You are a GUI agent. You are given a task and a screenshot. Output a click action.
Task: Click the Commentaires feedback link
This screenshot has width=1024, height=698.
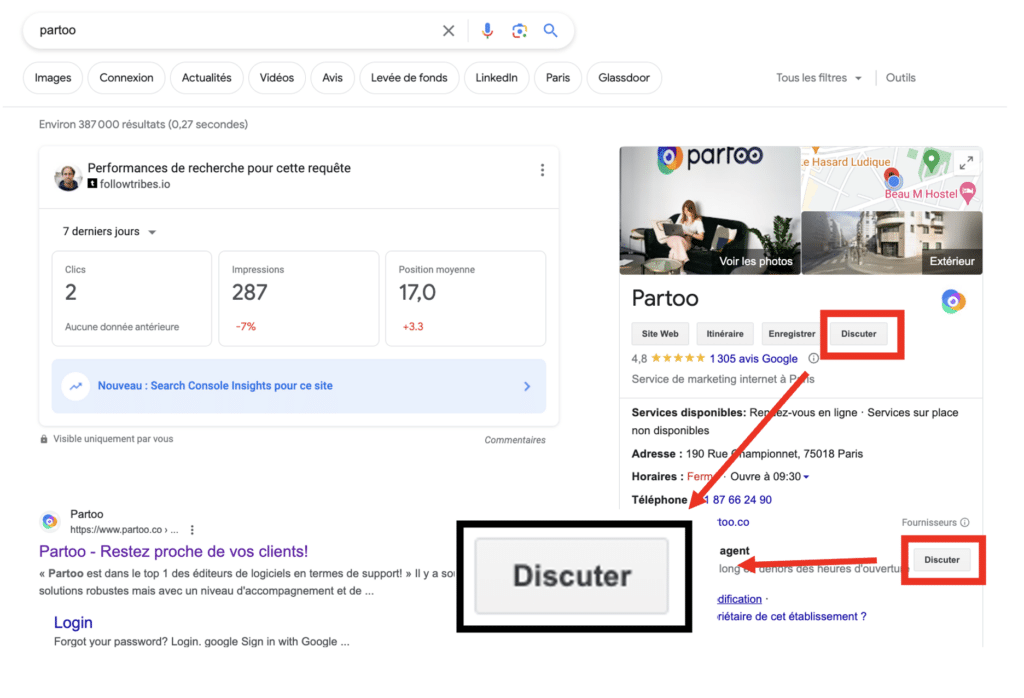515,440
